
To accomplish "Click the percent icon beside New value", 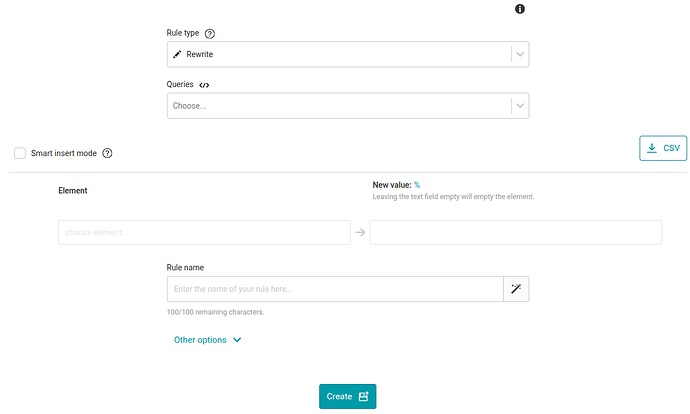I will [417, 185].
